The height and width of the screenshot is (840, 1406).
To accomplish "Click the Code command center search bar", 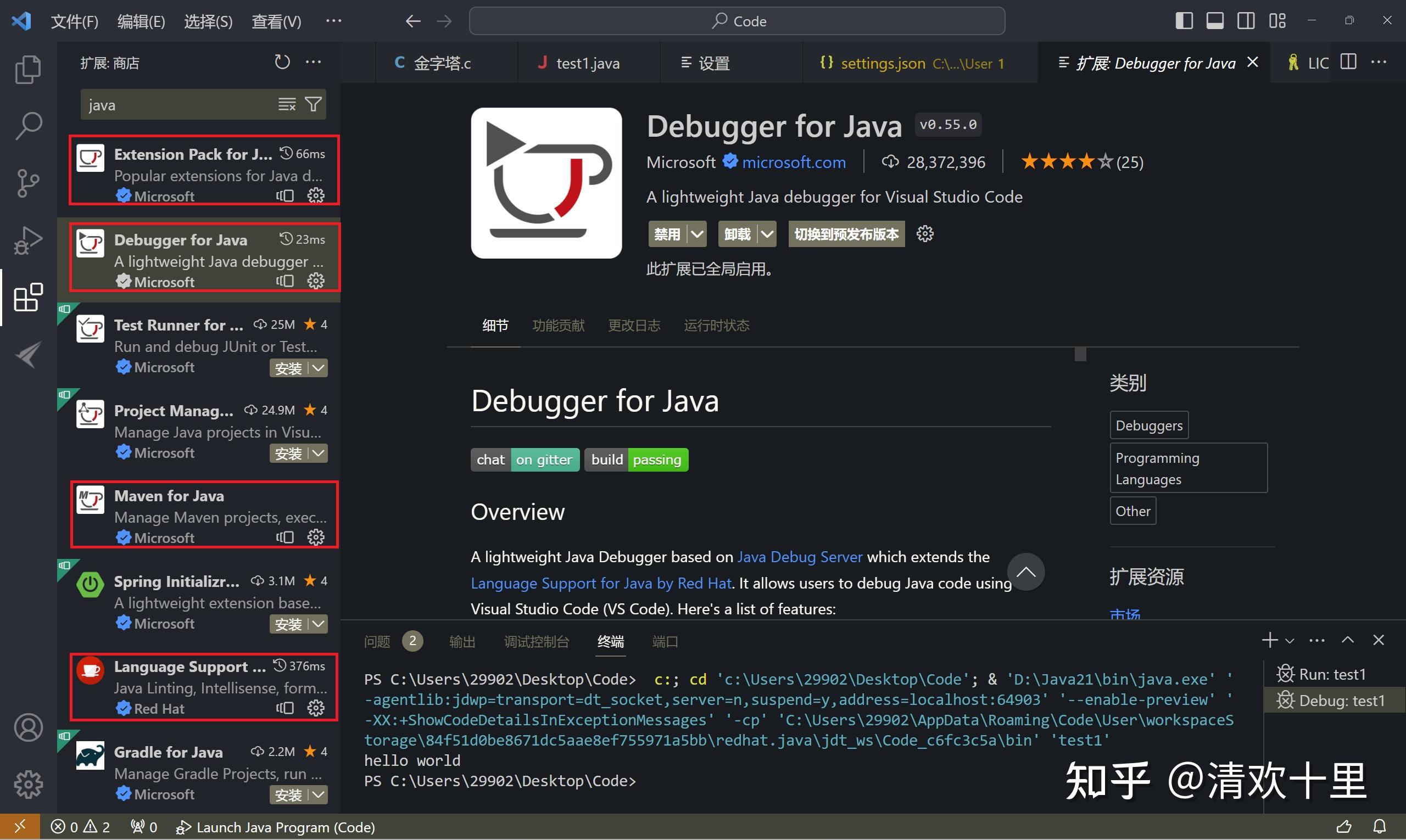I will [x=737, y=21].
